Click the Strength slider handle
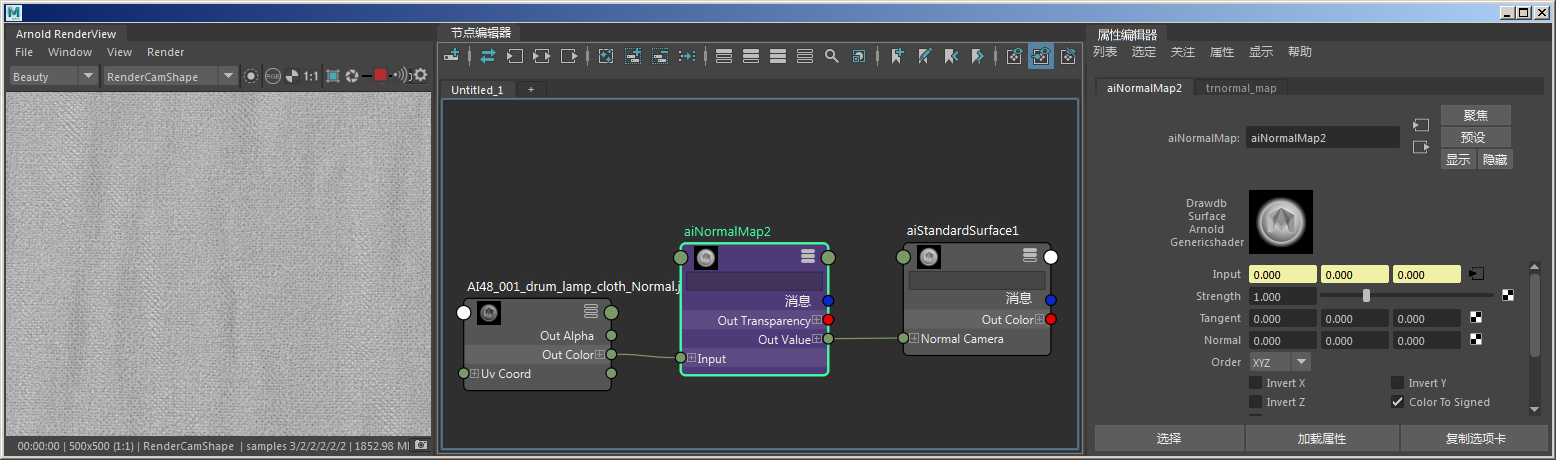The height and width of the screenshot is (460, 1556). tap(1366, 295)
